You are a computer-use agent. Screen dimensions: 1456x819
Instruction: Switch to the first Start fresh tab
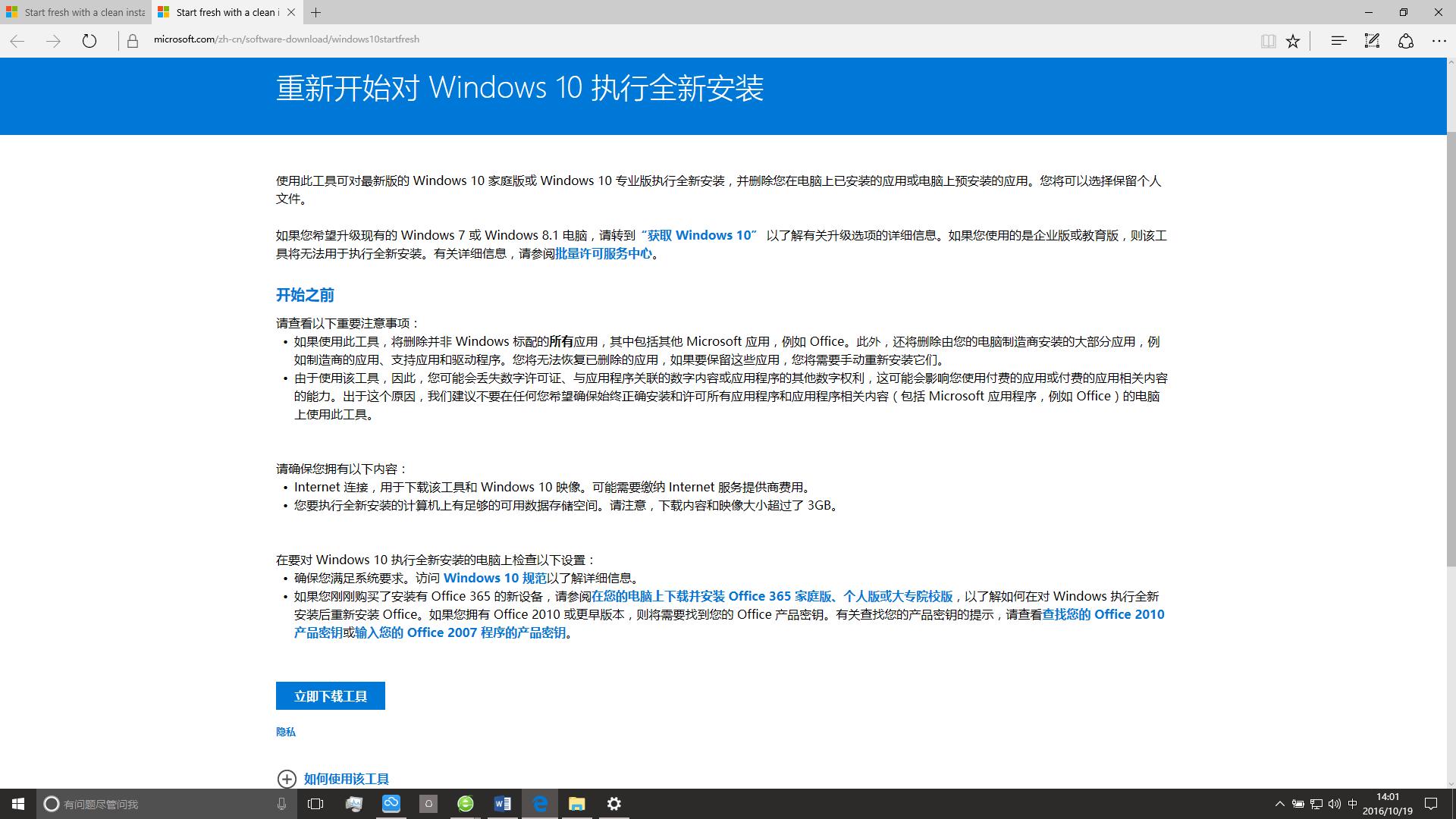[x=76, y=12]
